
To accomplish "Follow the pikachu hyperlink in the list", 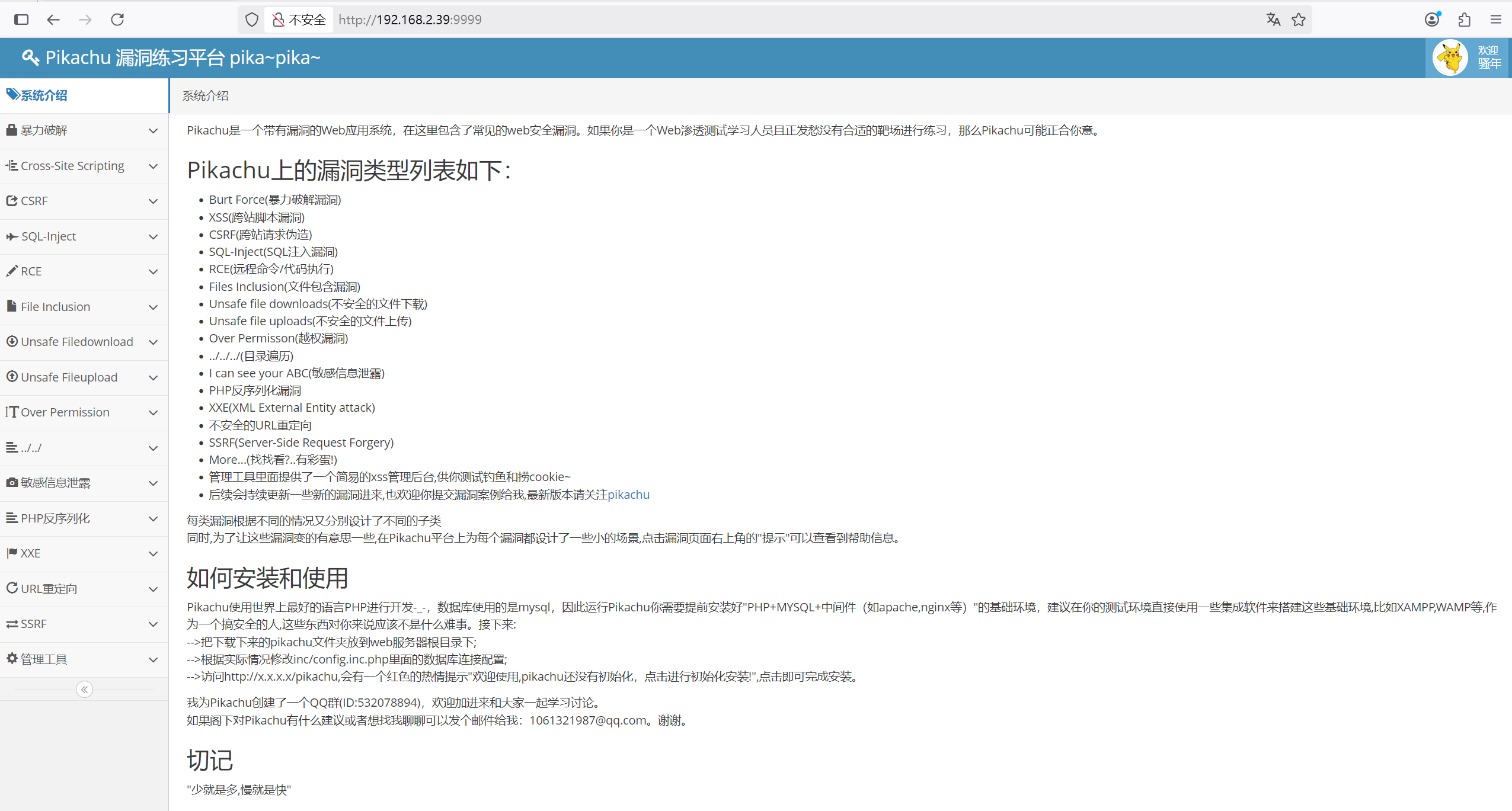I will click(x=628, y=495).
